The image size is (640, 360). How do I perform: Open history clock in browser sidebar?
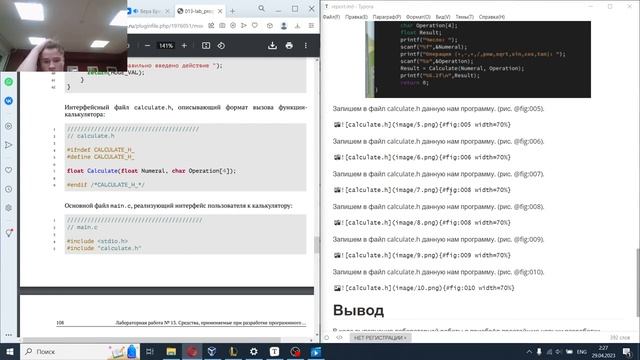coord(9,189)
